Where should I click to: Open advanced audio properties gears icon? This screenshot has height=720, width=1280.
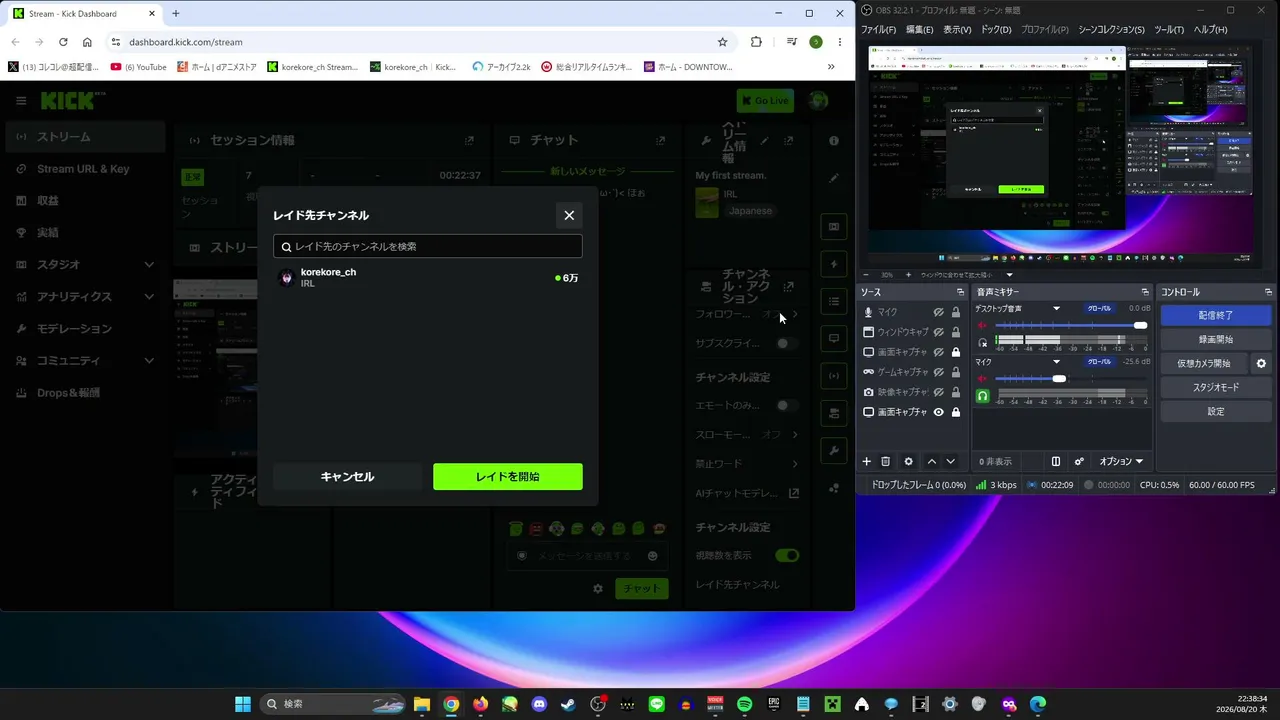1079,462
